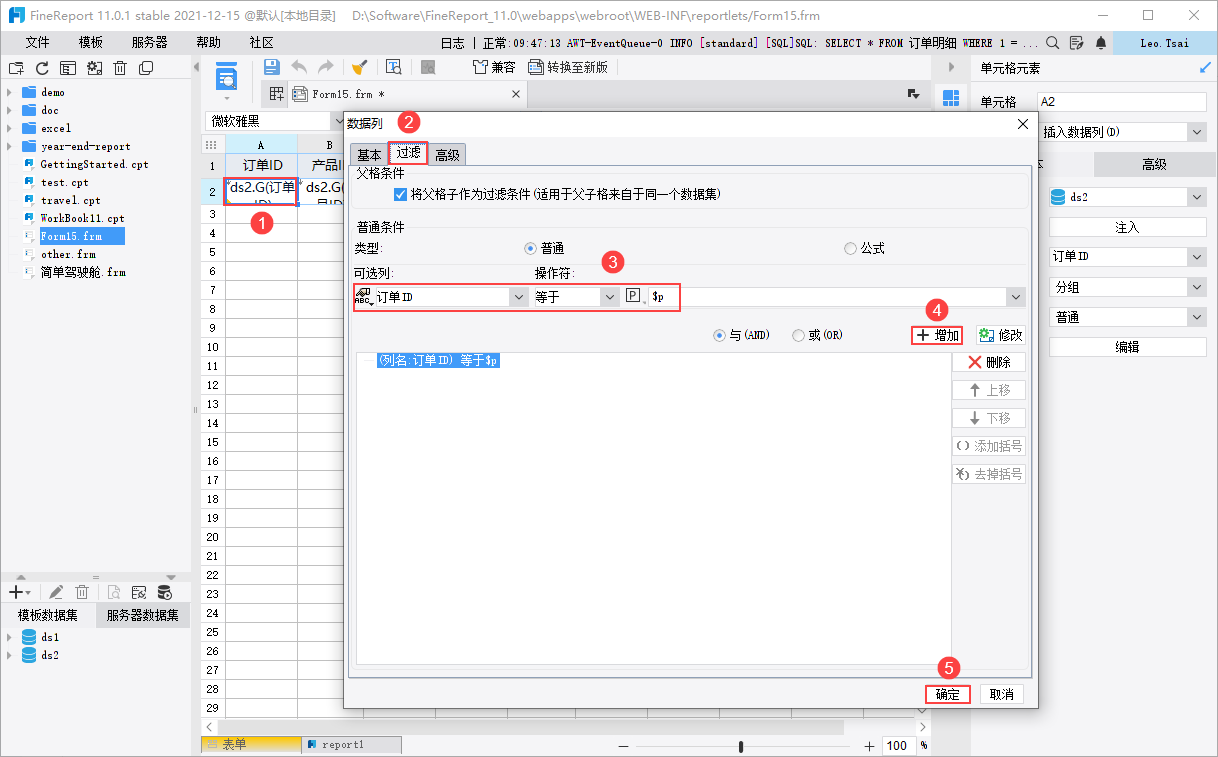
Task: Click the refresh icon in file panel
Action: click(x=42, y=68)
